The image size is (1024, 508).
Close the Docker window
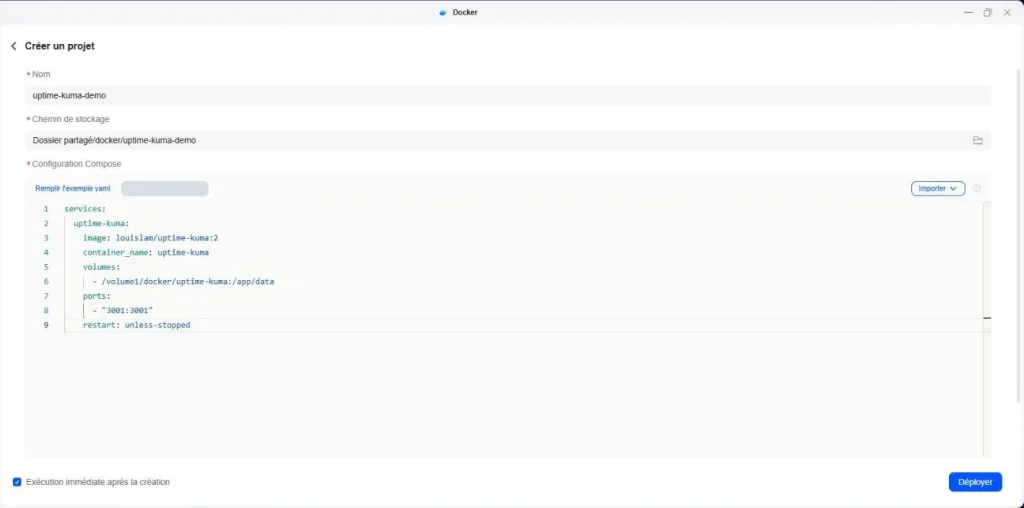pyautogui.click(x=1006, y=12)
